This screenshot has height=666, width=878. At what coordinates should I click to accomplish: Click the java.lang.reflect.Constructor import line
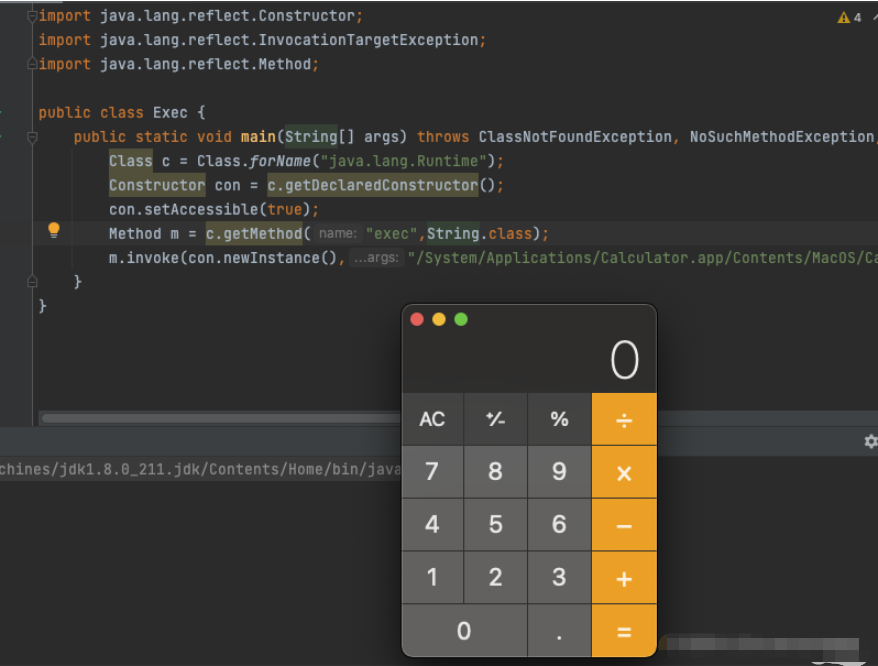[200, 16]
